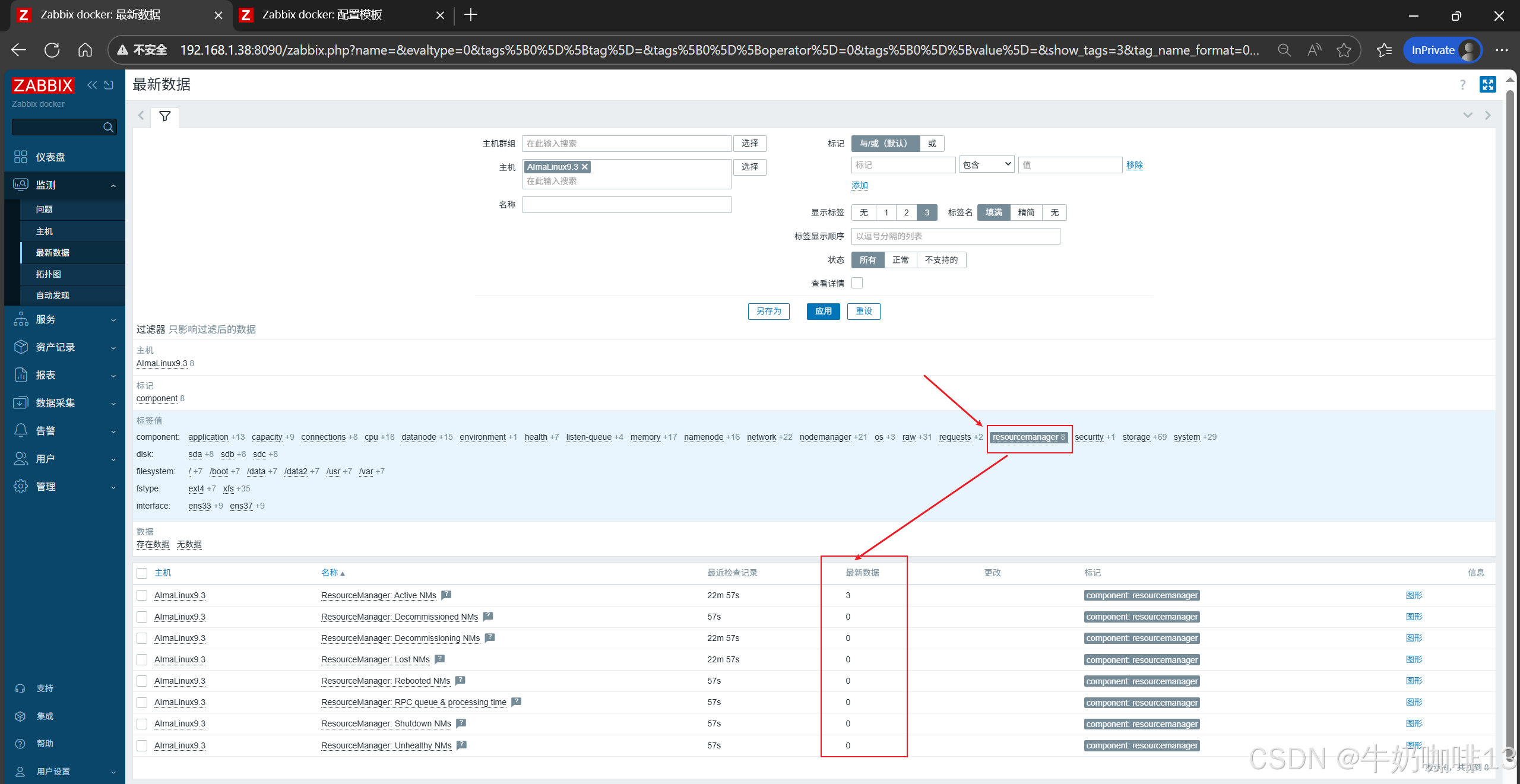Open help question mark icon top-right
Screen dimensions: 1520x784
click(x=1462, y=85)
